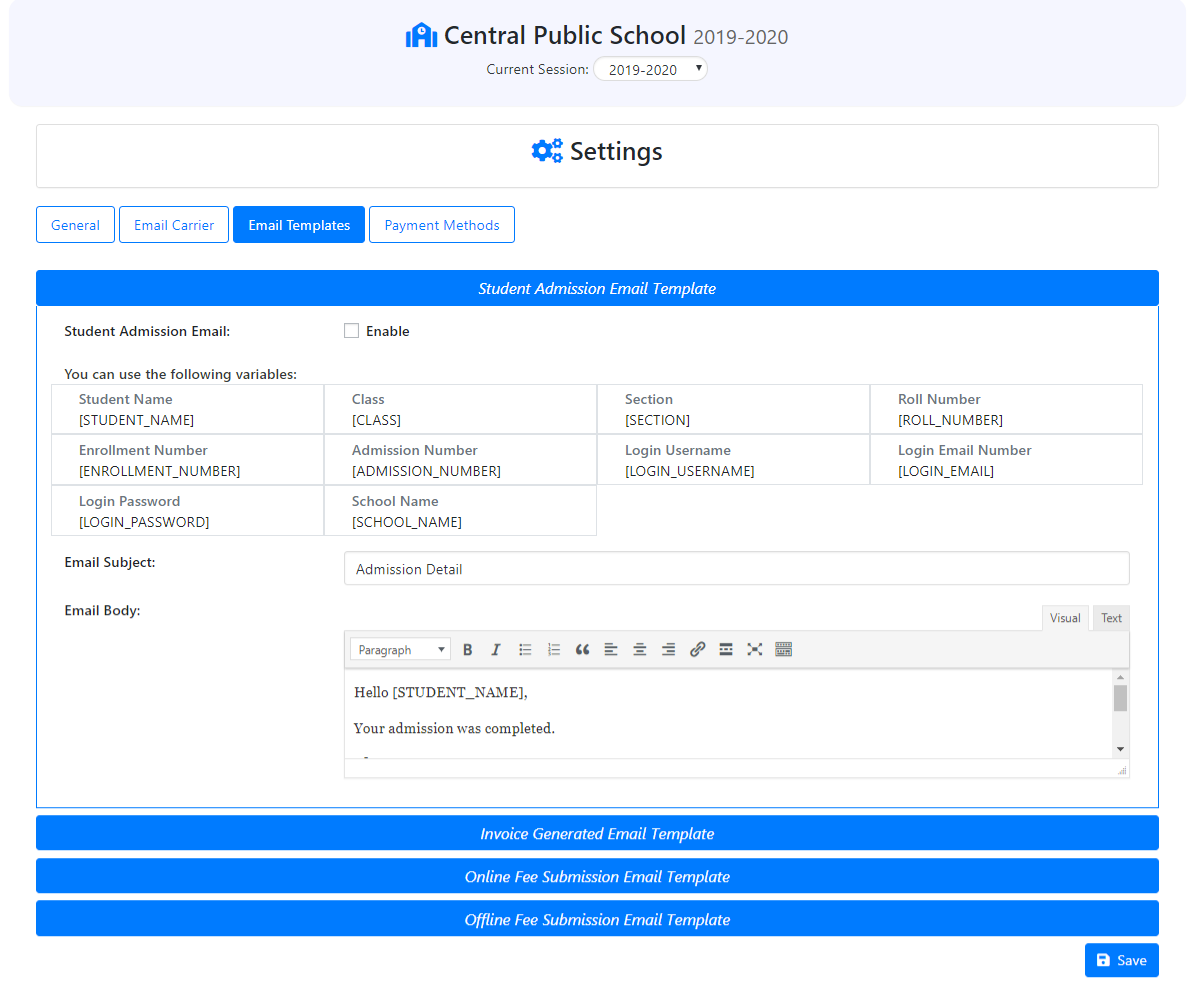The image size is (1193, 997).
Task: Click the insert link icon
Action: [x=698, y=650]
